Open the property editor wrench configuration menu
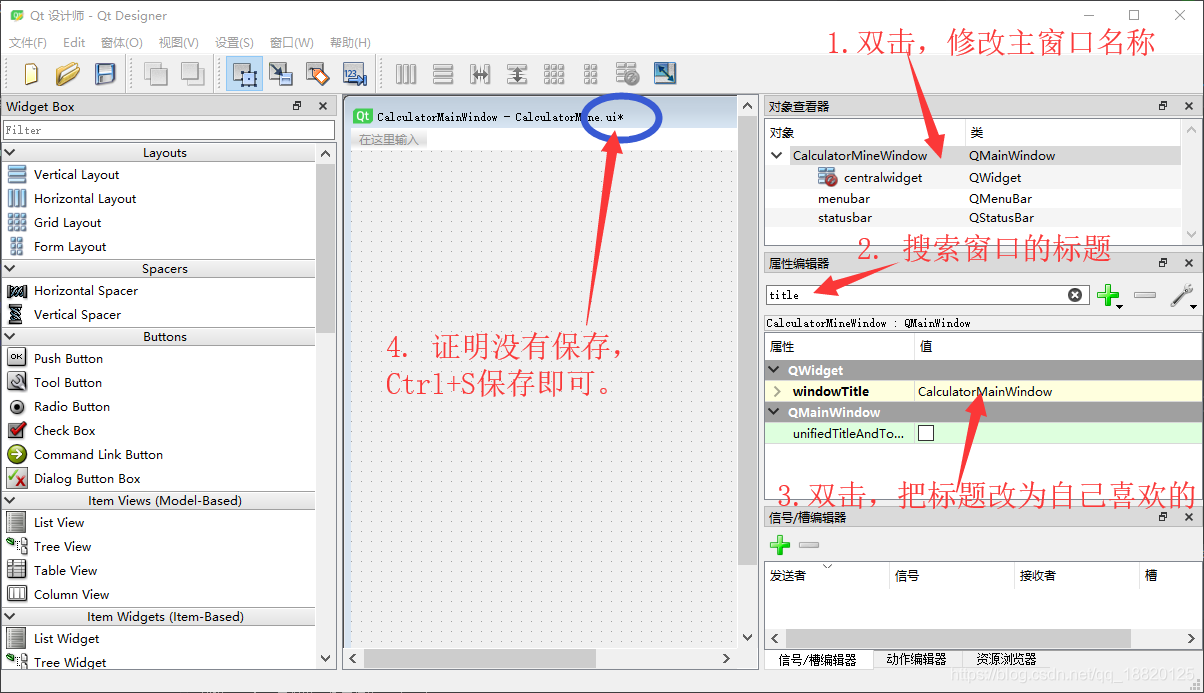This screenshot has width=1204, height=693. [1182, 295]
